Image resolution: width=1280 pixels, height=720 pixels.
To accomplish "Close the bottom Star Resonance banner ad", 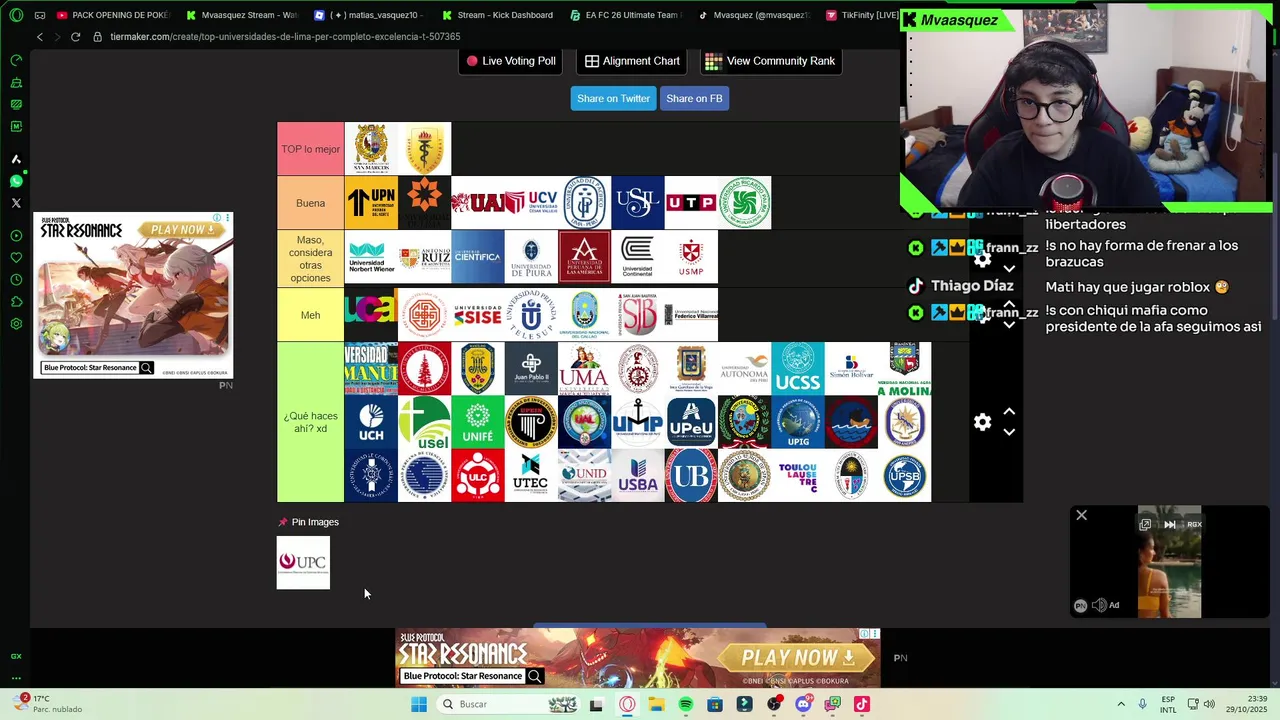I will pos(875,634).
